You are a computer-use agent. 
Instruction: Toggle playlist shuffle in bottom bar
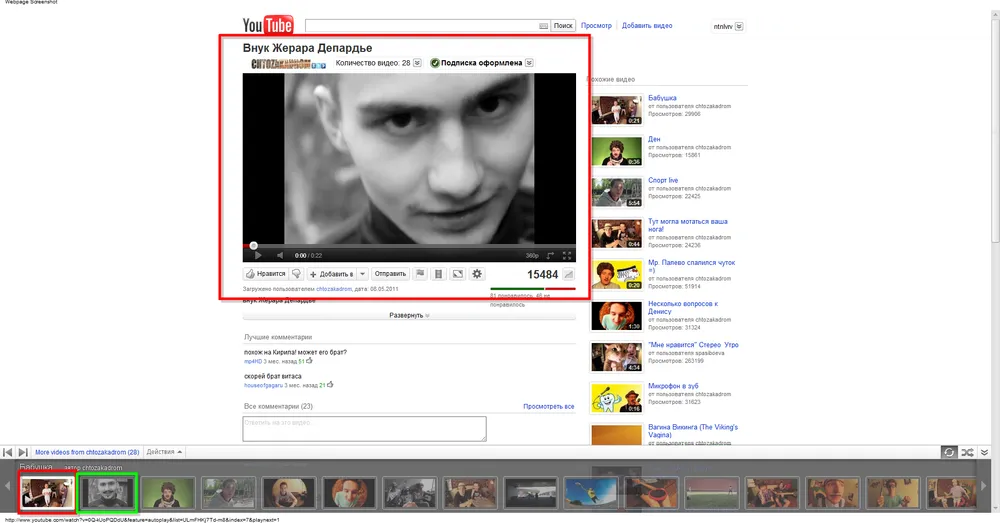click(968, 452)
